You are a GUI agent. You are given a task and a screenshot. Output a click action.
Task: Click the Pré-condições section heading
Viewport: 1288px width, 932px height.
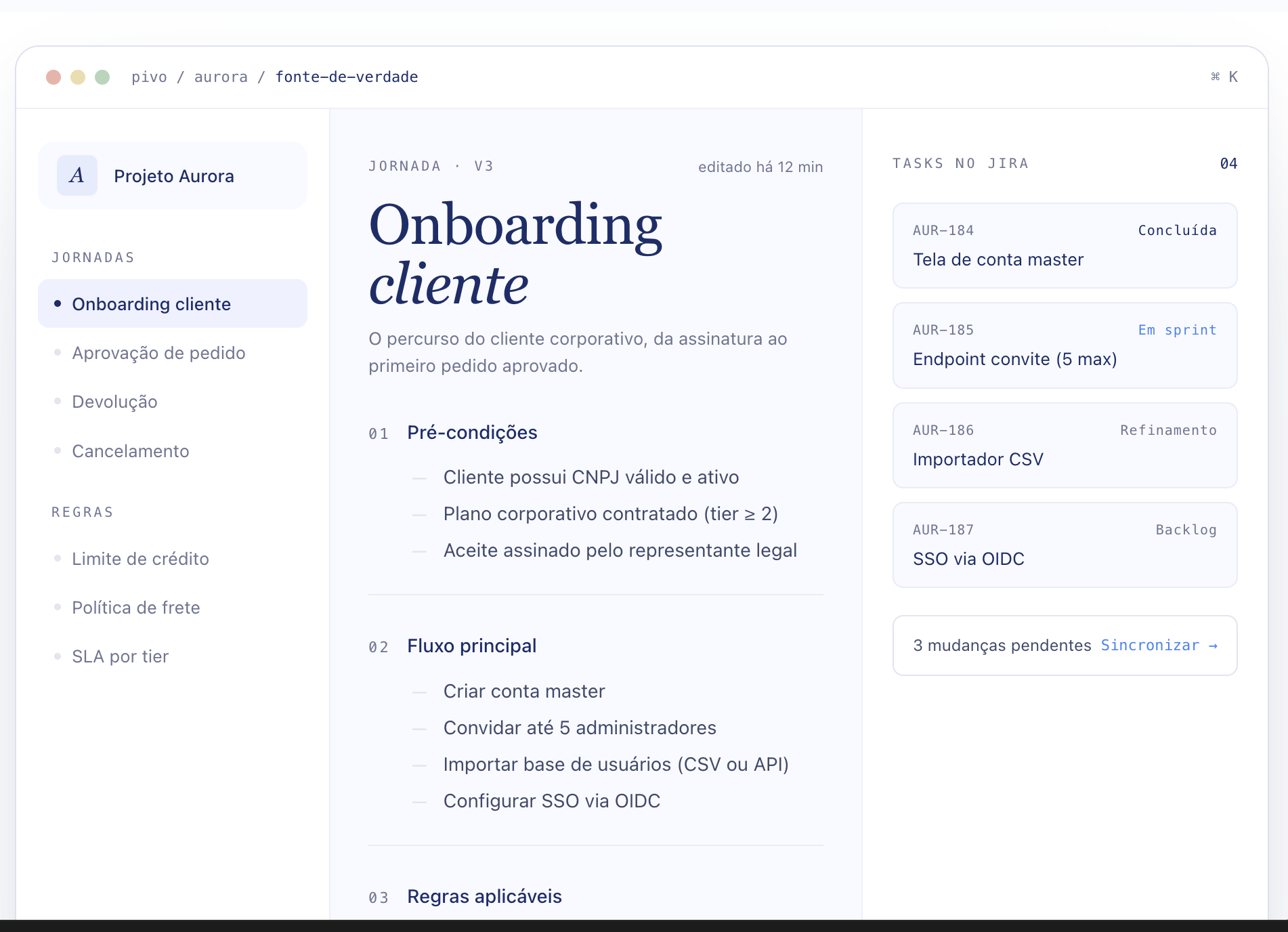tap(472, 432)
